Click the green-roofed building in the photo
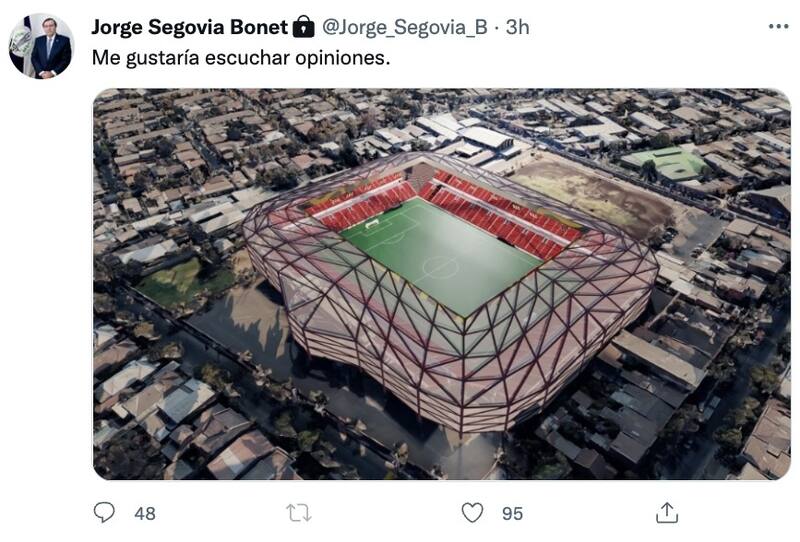This screenshot has width=800, height=542. tap(668, 162)
